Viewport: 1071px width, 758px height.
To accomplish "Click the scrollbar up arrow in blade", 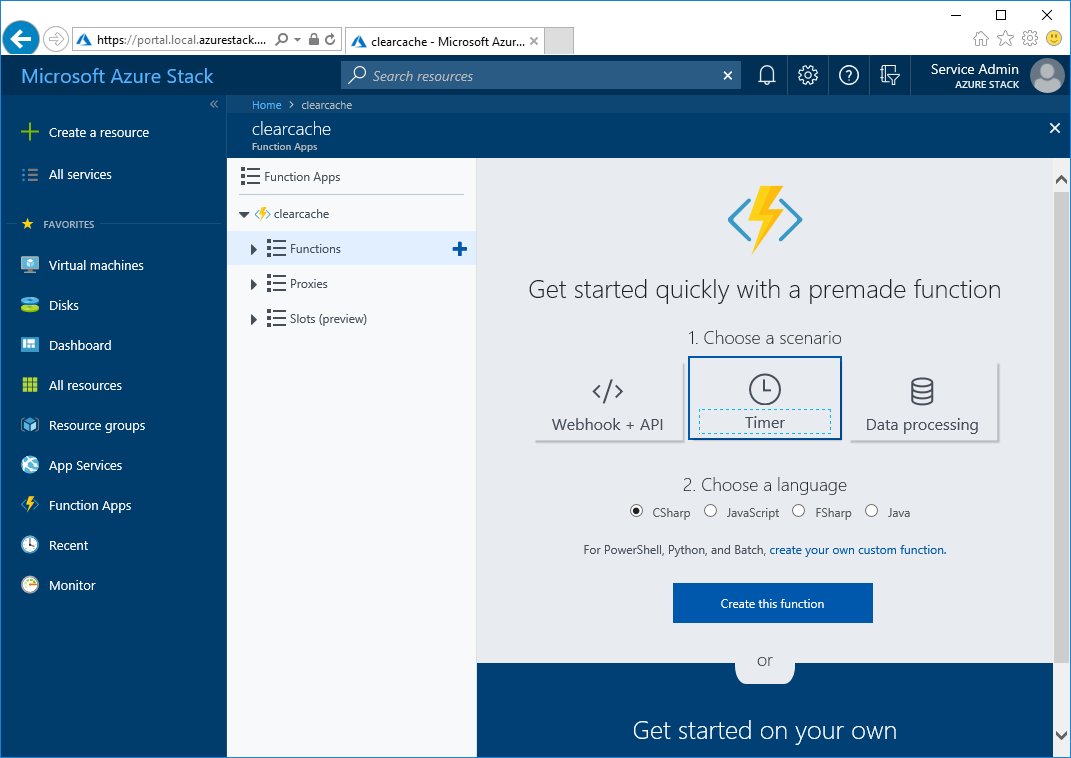I will click(1061, 180).
